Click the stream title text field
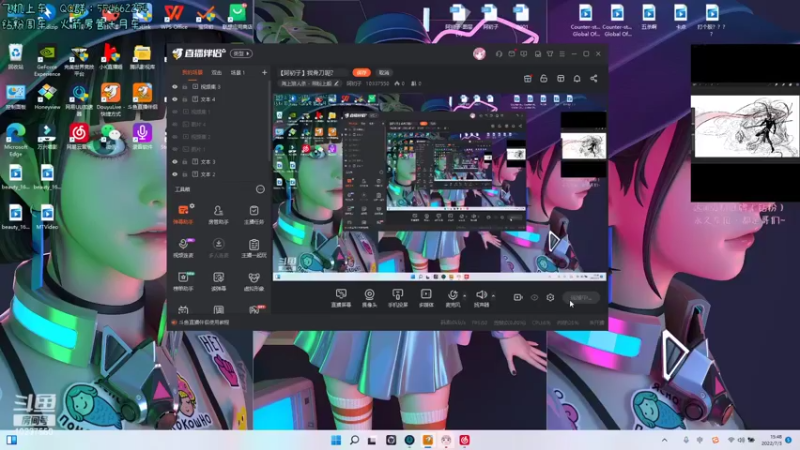800x450 pixels. pyautogui.click(x=312, y=72)
